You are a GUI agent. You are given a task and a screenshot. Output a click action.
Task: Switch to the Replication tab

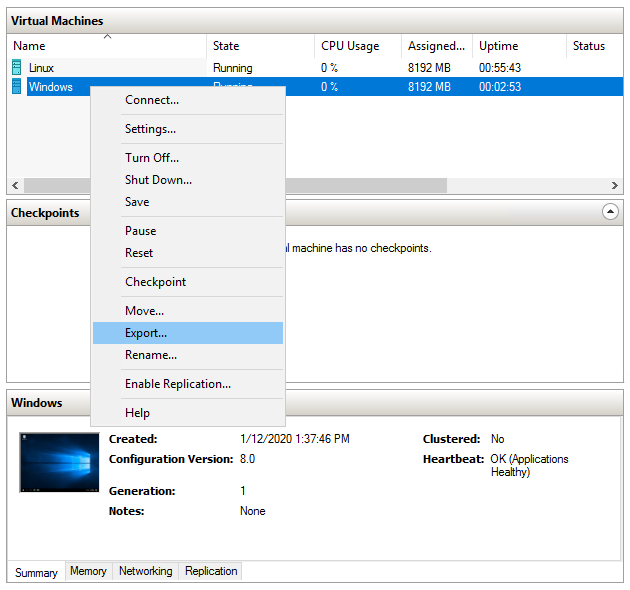[211, 571]
